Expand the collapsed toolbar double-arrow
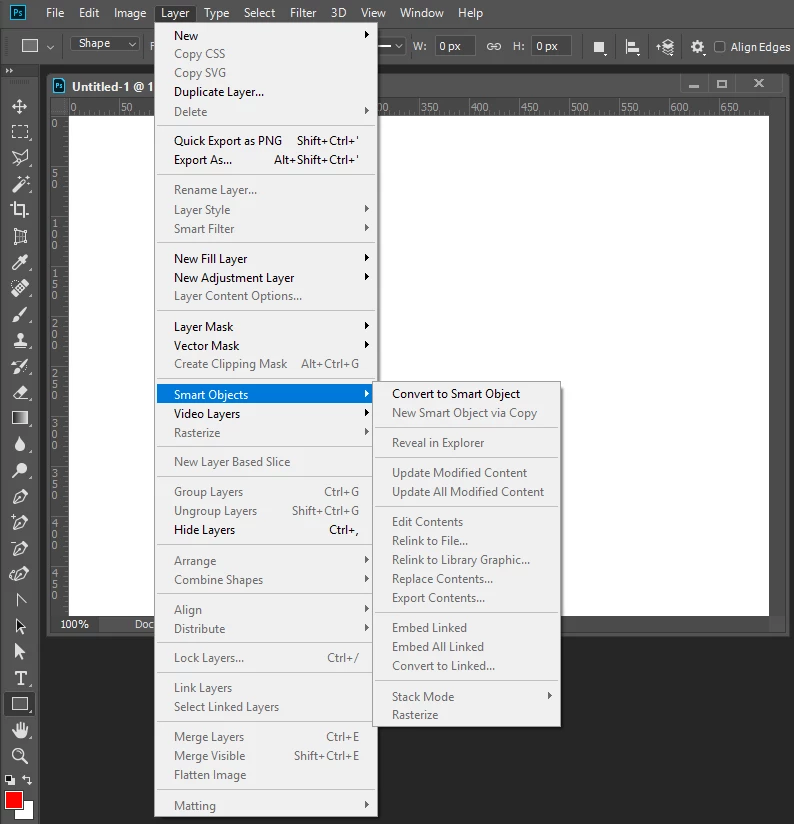Screen dimensions: 794x824 click(9, 70)
